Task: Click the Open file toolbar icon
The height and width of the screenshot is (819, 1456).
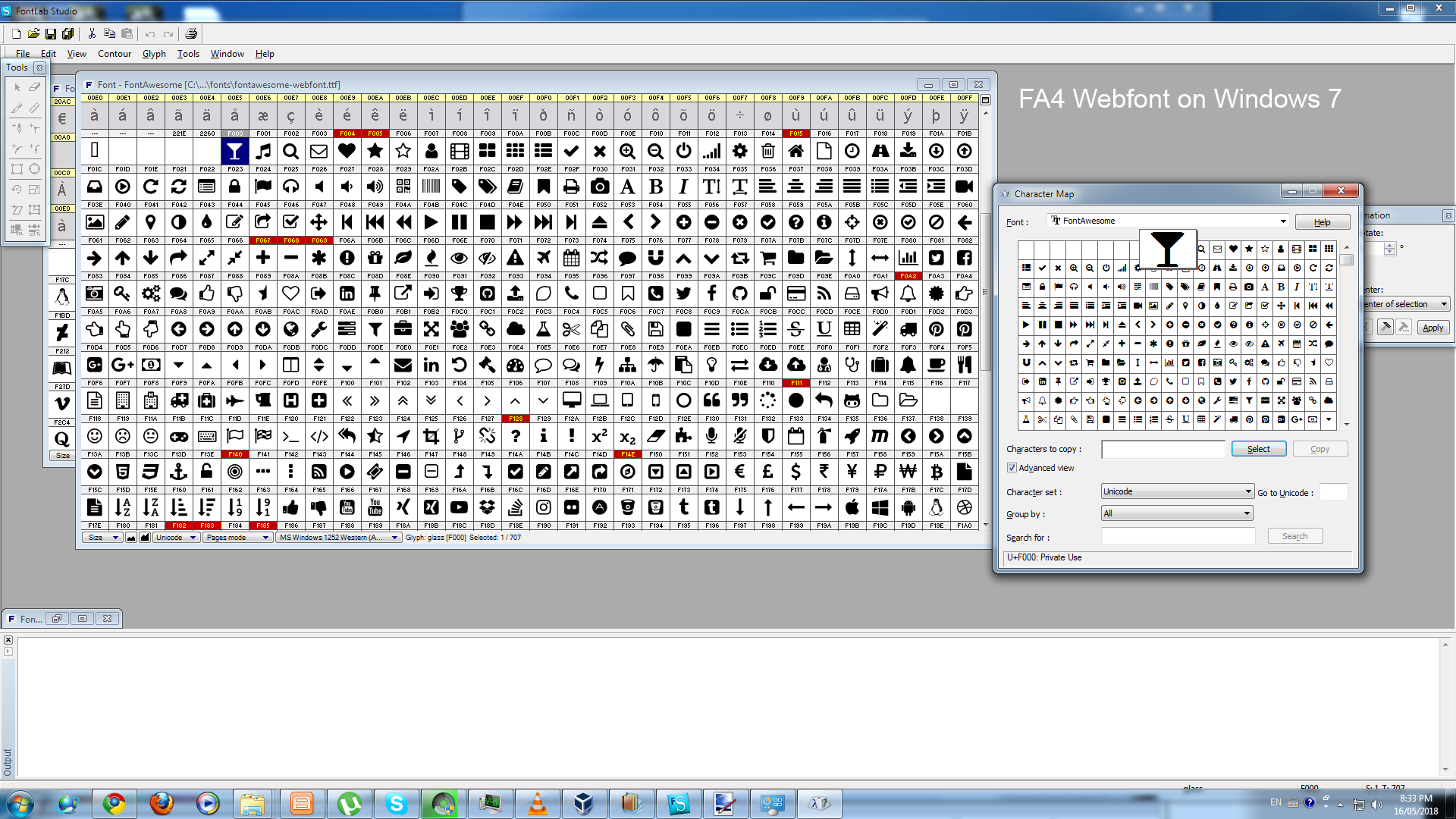Action: tap(33, 33)
